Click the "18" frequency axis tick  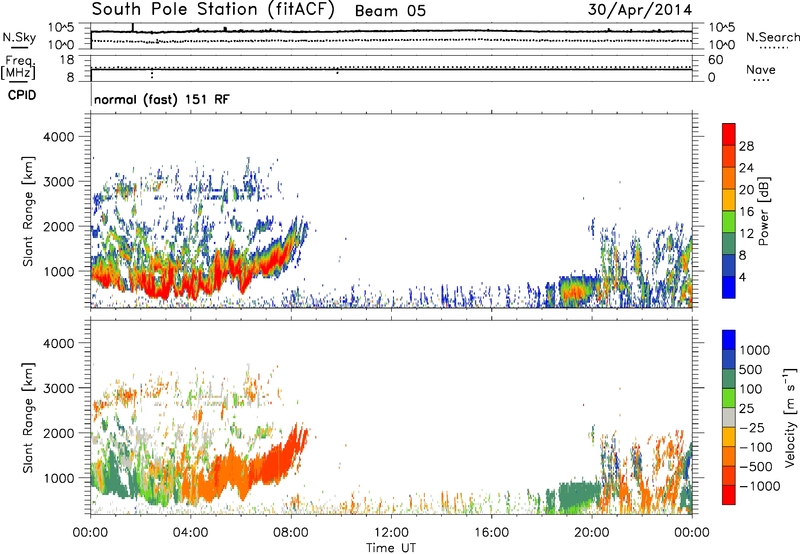[x=67, y=60]
